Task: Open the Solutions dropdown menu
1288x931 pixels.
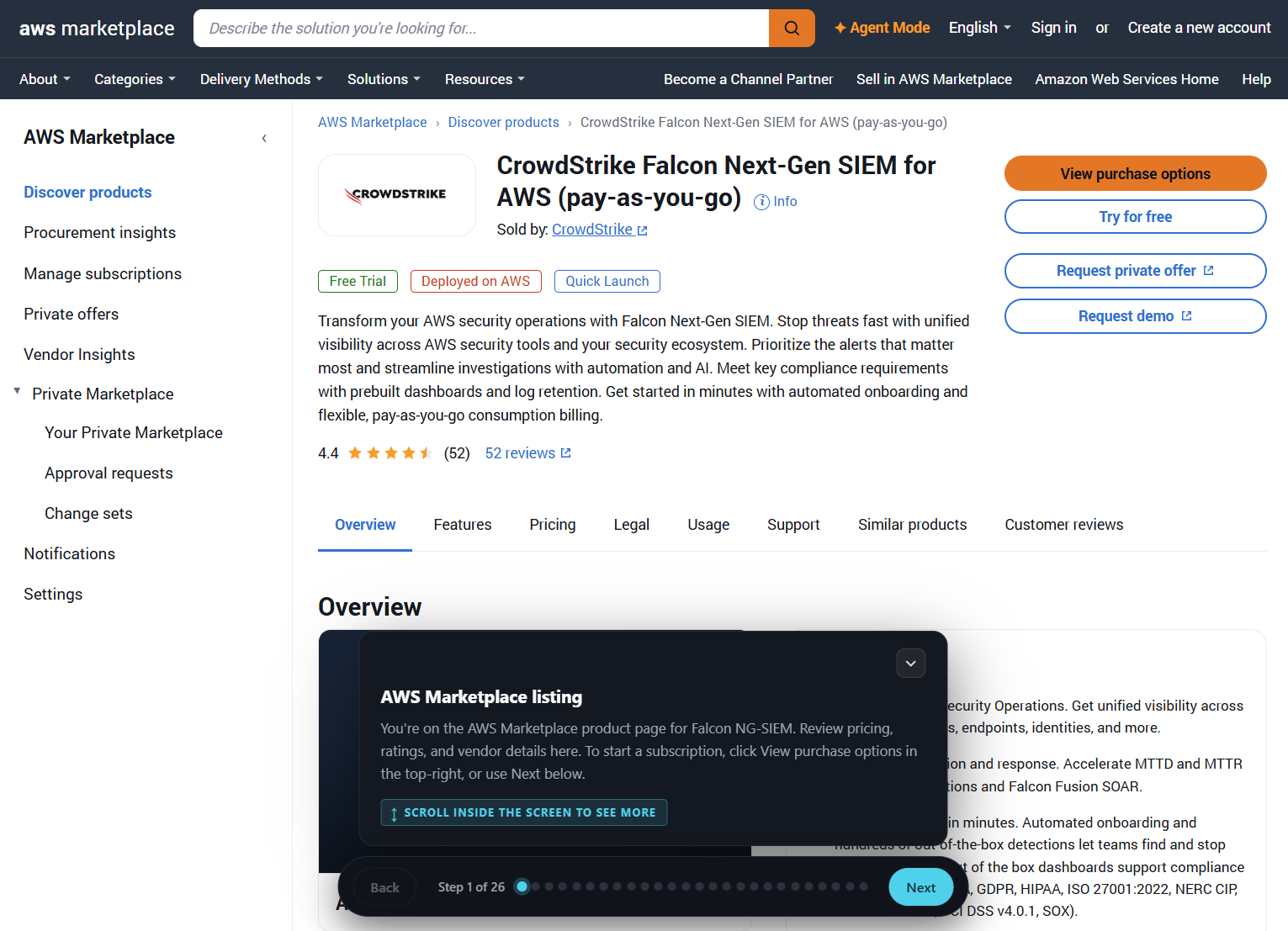Action: coord(384,79)
